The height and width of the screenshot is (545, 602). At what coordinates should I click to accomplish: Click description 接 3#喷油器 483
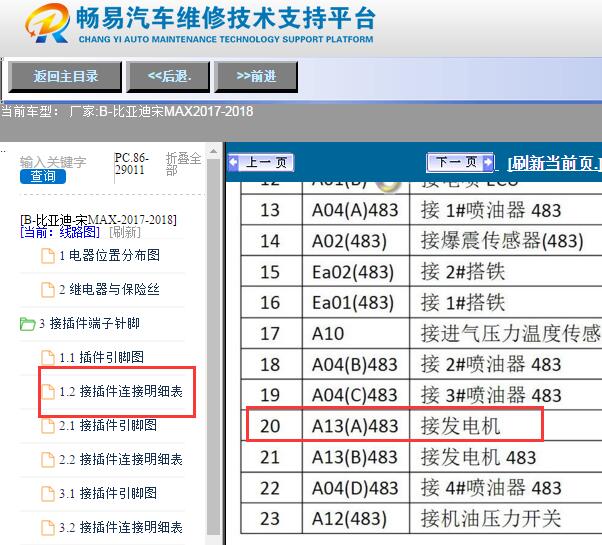[x=491, y=395]
